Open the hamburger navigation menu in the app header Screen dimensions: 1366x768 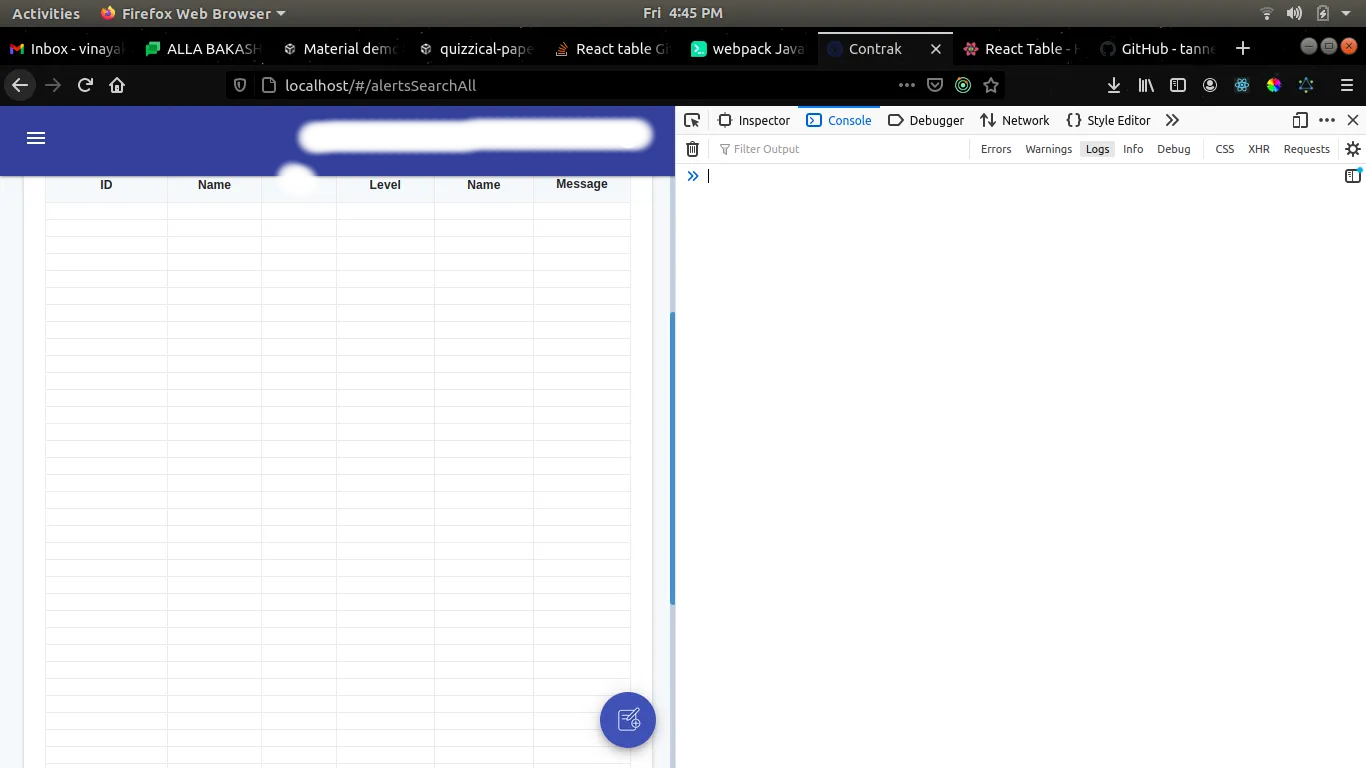click(36, 138)
